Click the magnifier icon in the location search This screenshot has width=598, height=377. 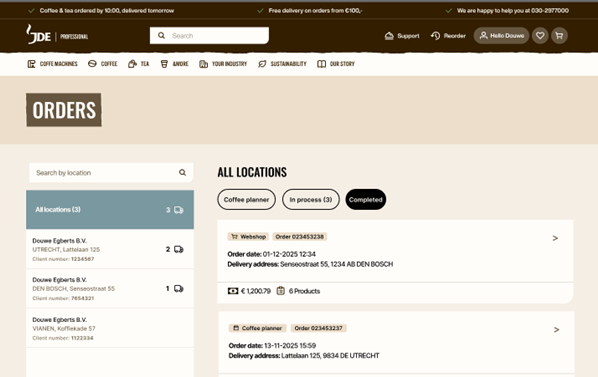tap(182, 173)
